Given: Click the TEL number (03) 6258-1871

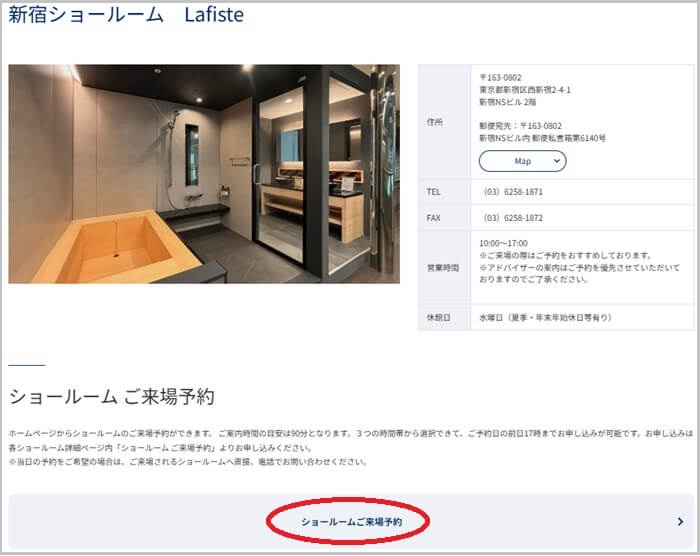Looking at the screenshot, I should 512,192.
